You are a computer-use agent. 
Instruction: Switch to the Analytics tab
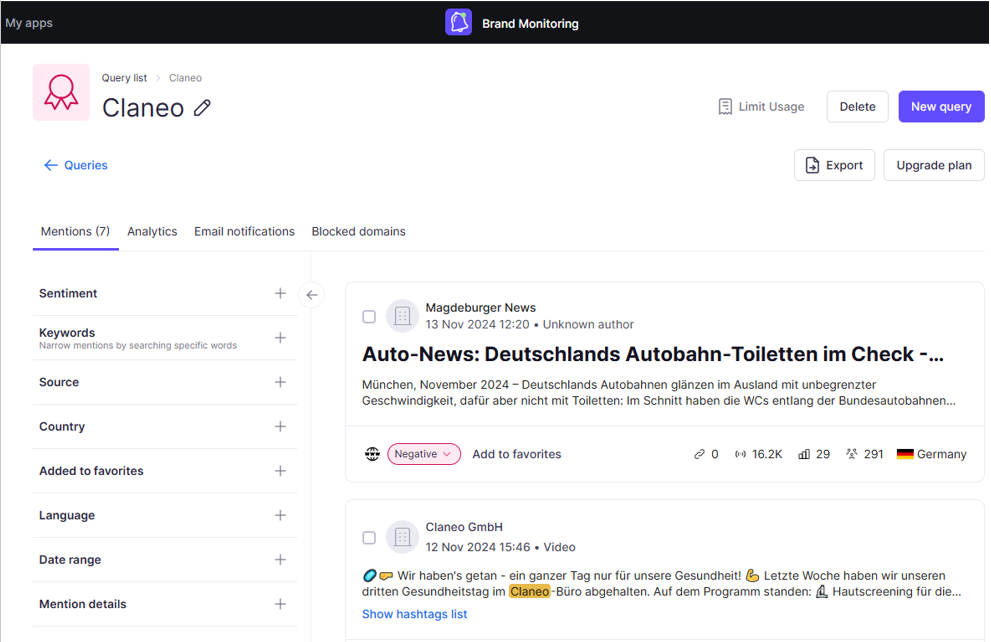(152, 232)
